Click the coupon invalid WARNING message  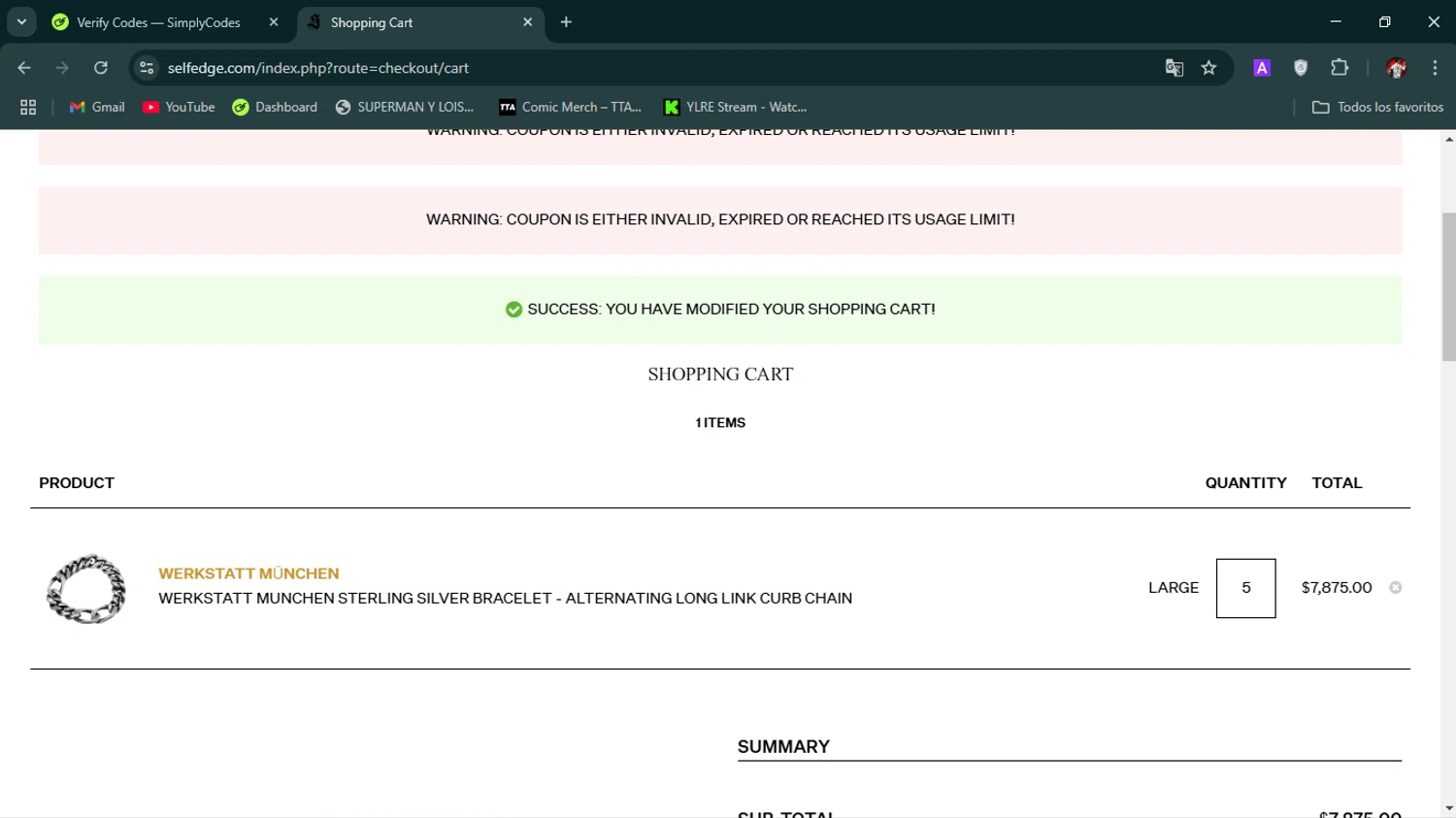pos(720,219)
